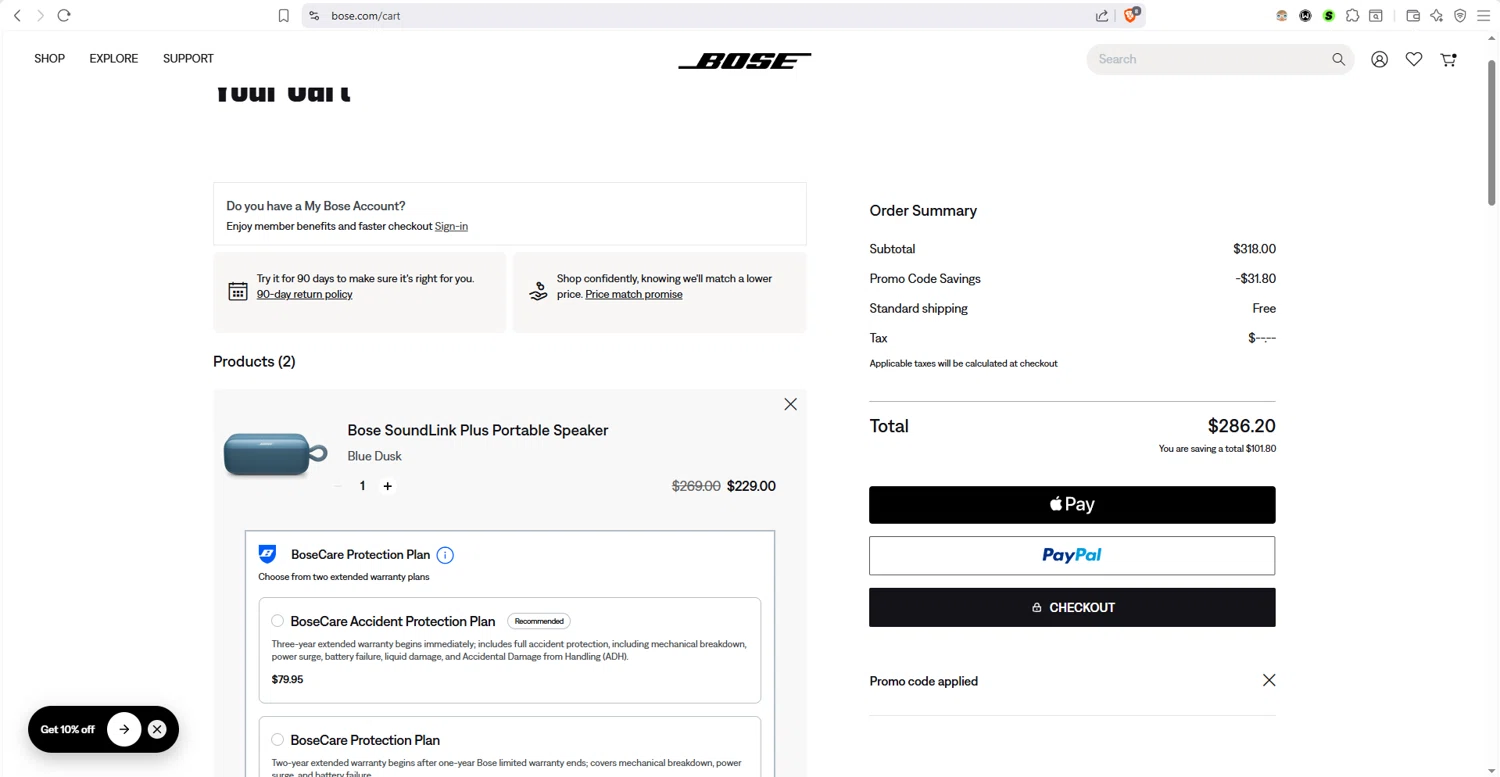Click the Free standard shipping value
Viewport: 1500px width, 777px height.
coord(1264,308)
